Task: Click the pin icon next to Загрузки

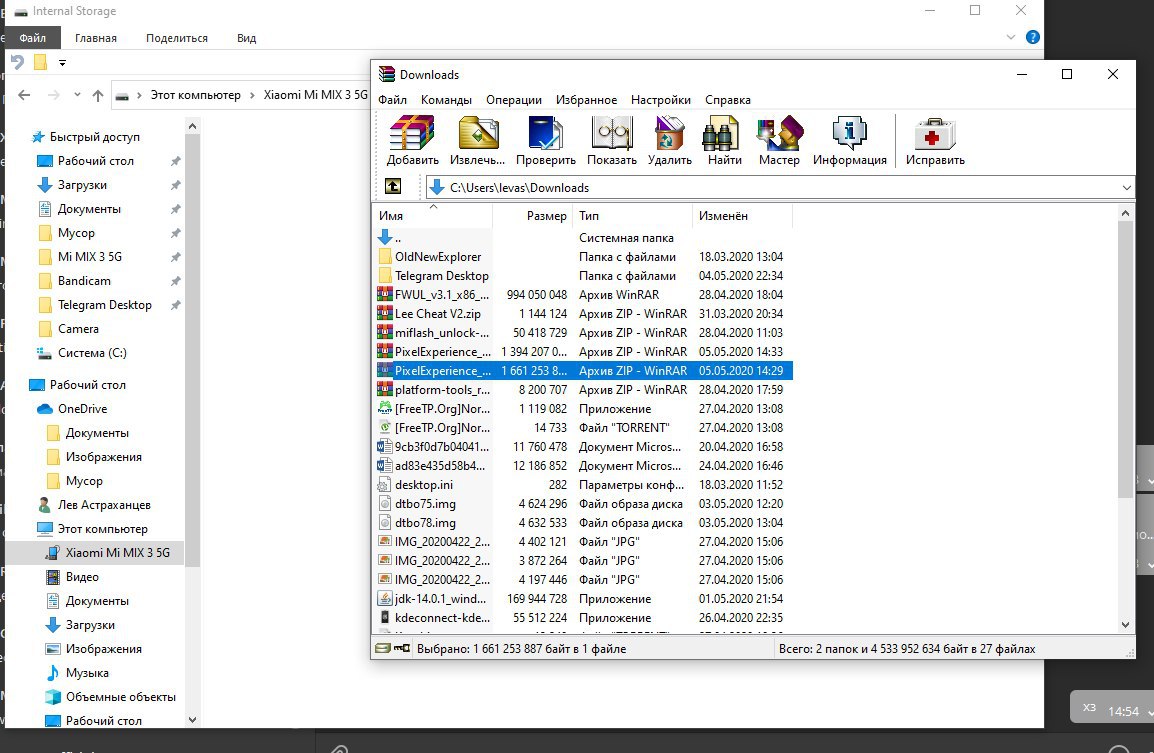Action: 175,185
